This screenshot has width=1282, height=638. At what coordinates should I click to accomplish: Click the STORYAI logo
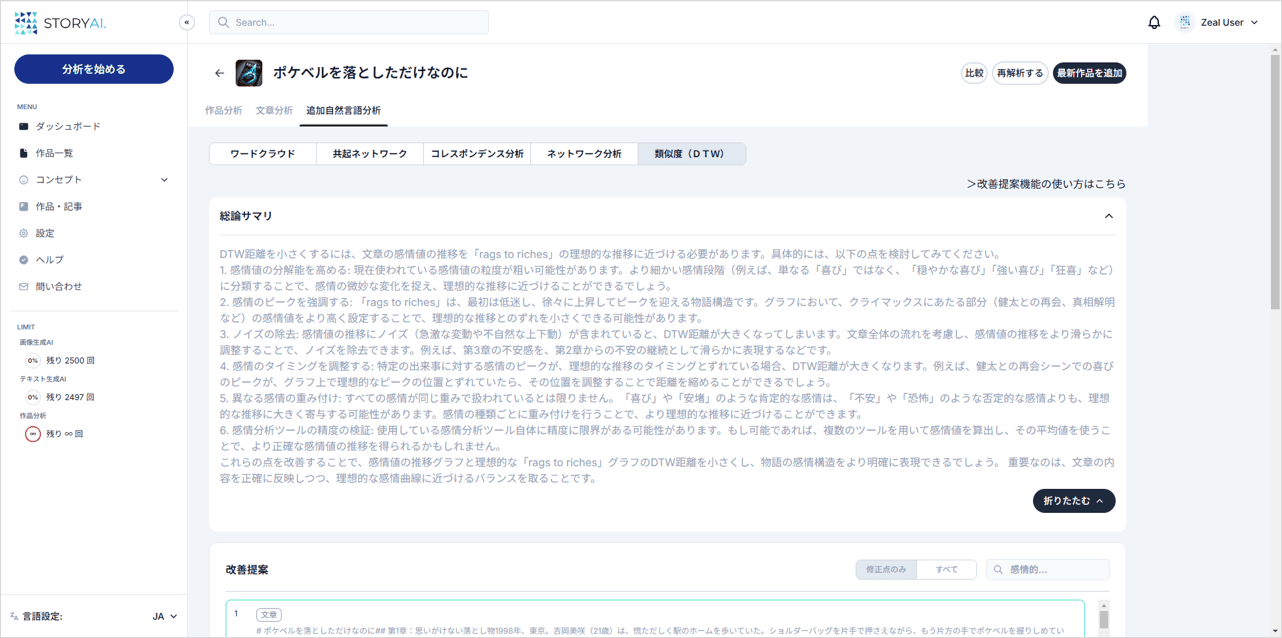click(60, 22)
